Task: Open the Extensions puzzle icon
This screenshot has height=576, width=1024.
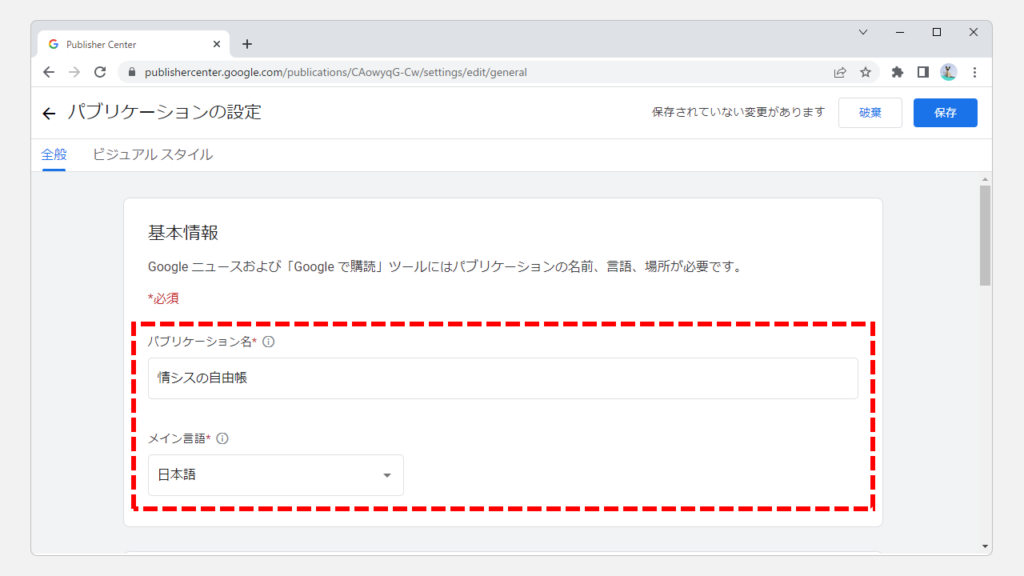Action: 897,72
